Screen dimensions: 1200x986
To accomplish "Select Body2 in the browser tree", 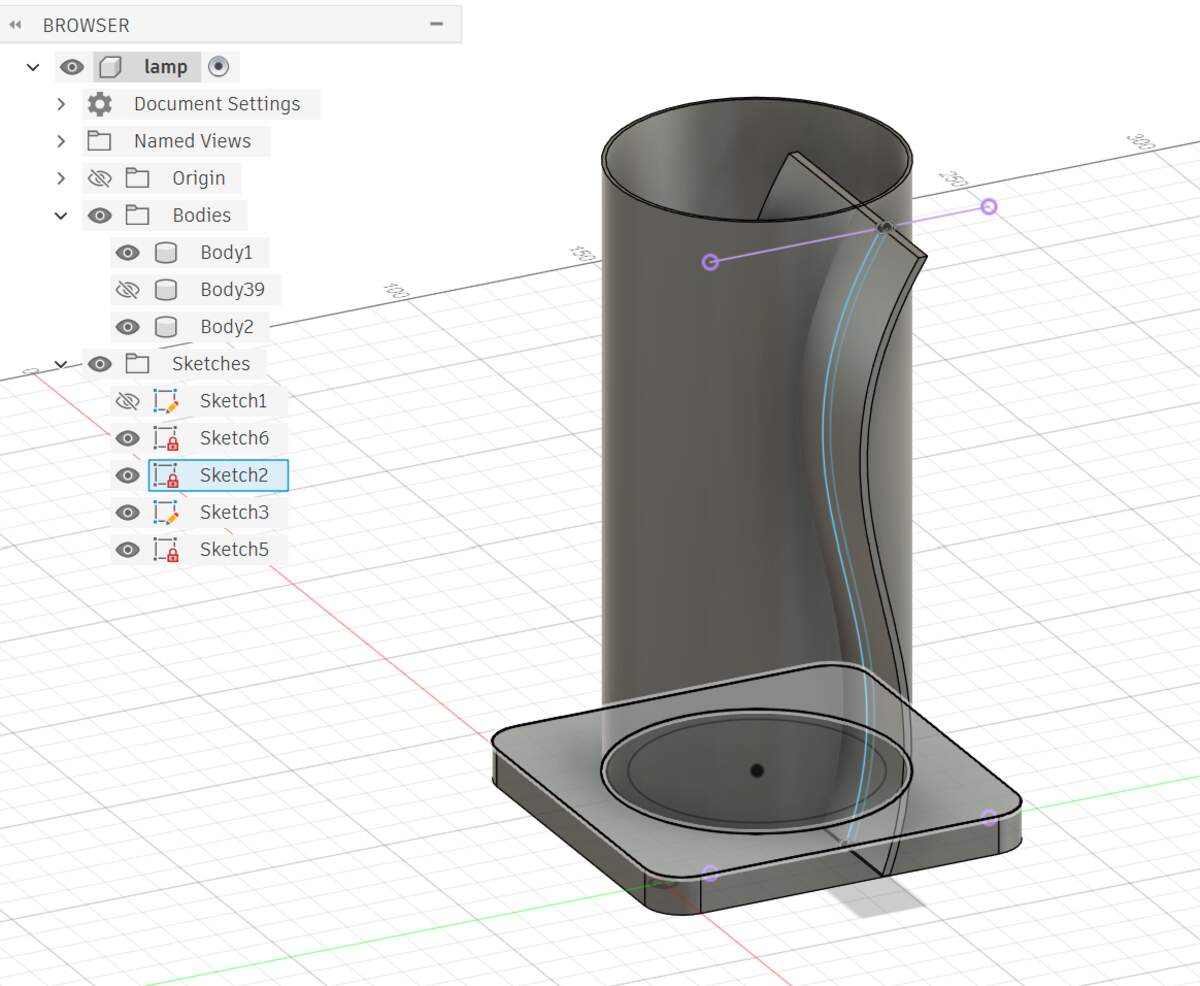I will tap(227, 327).
